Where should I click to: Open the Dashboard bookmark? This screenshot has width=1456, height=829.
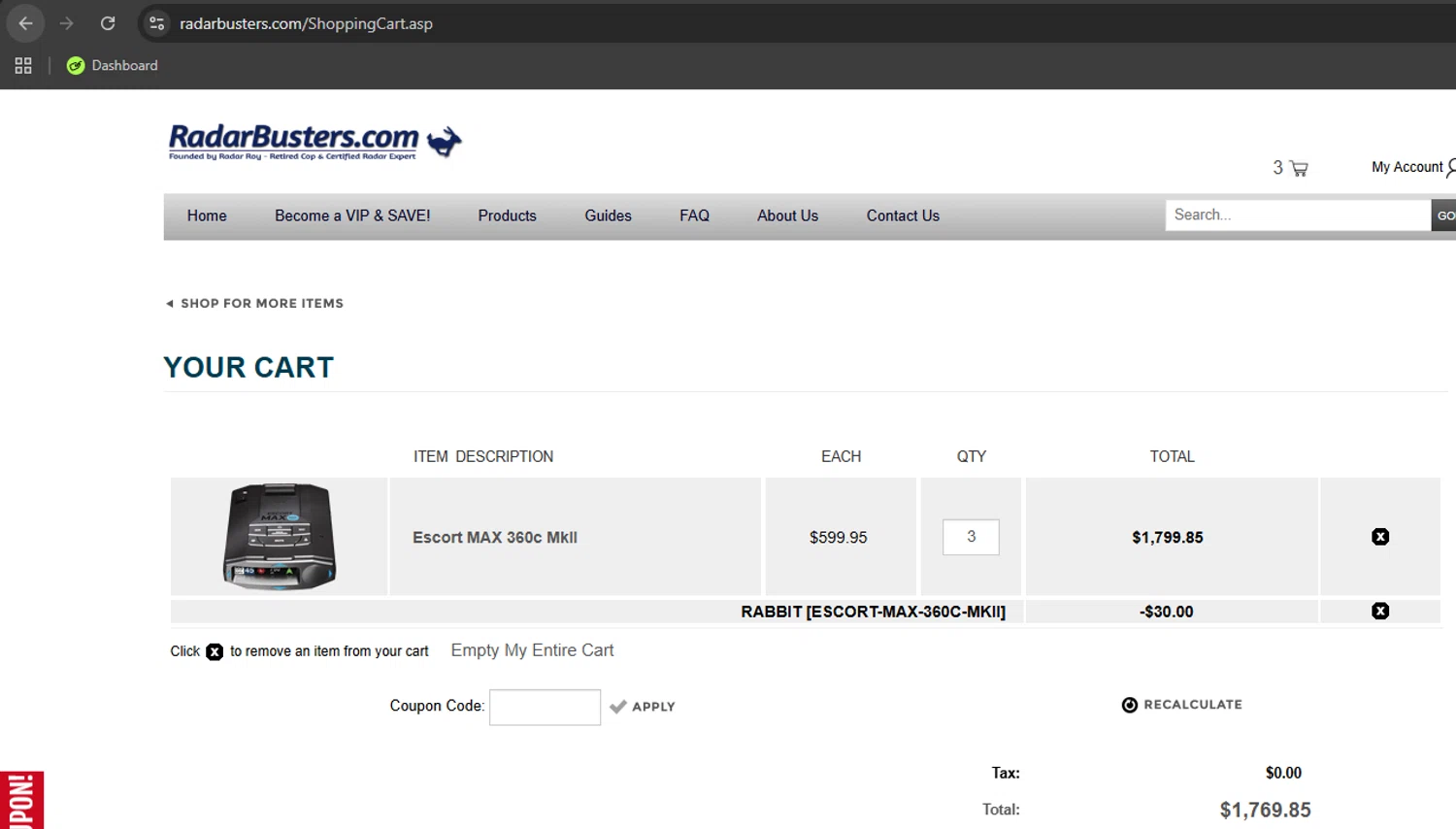(112, 65)
